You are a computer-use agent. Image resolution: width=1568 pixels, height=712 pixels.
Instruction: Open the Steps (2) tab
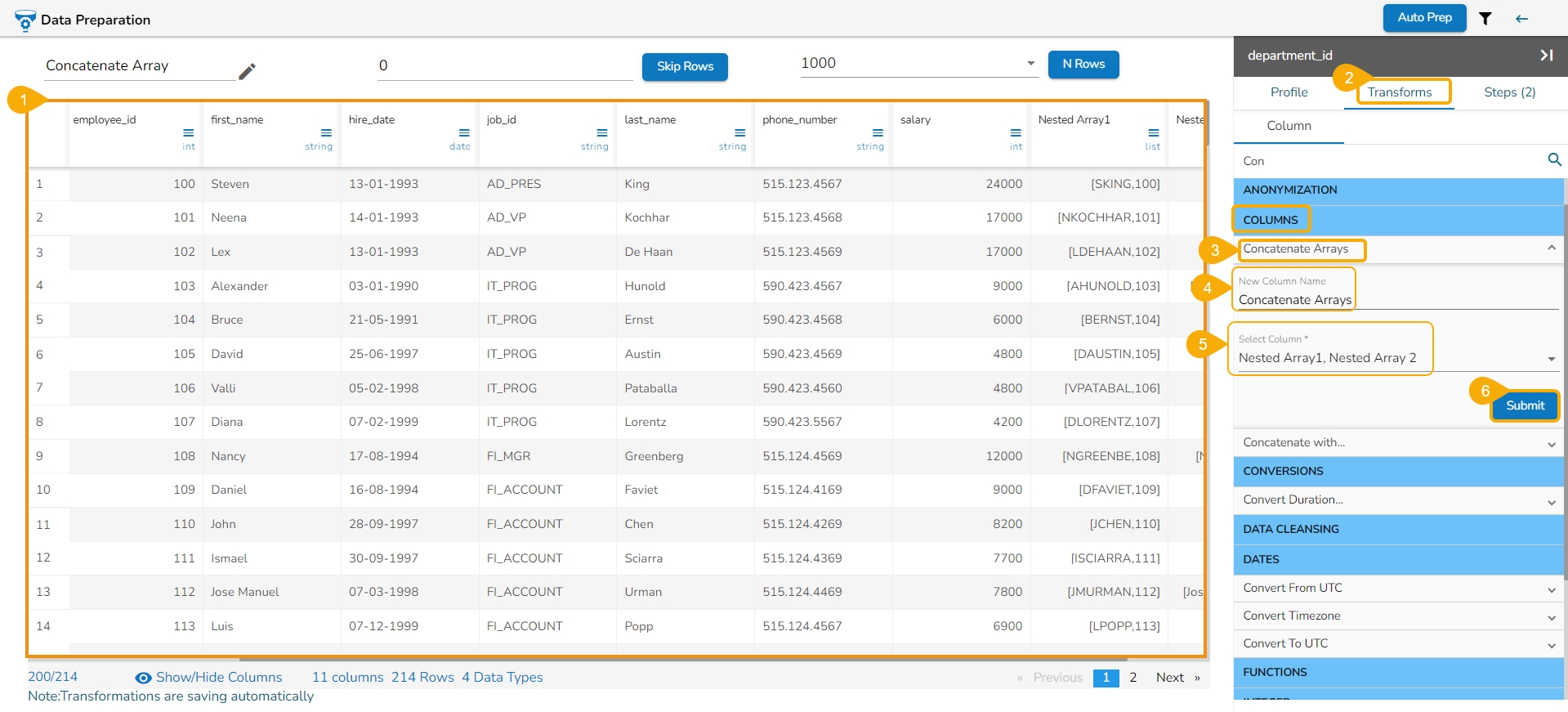point(1509,92)
